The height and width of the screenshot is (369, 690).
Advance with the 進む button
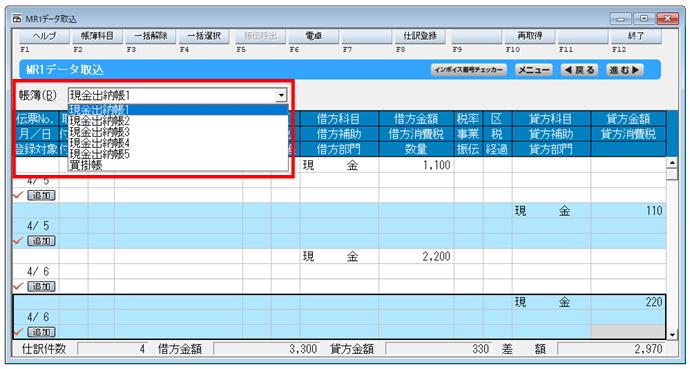625,70
